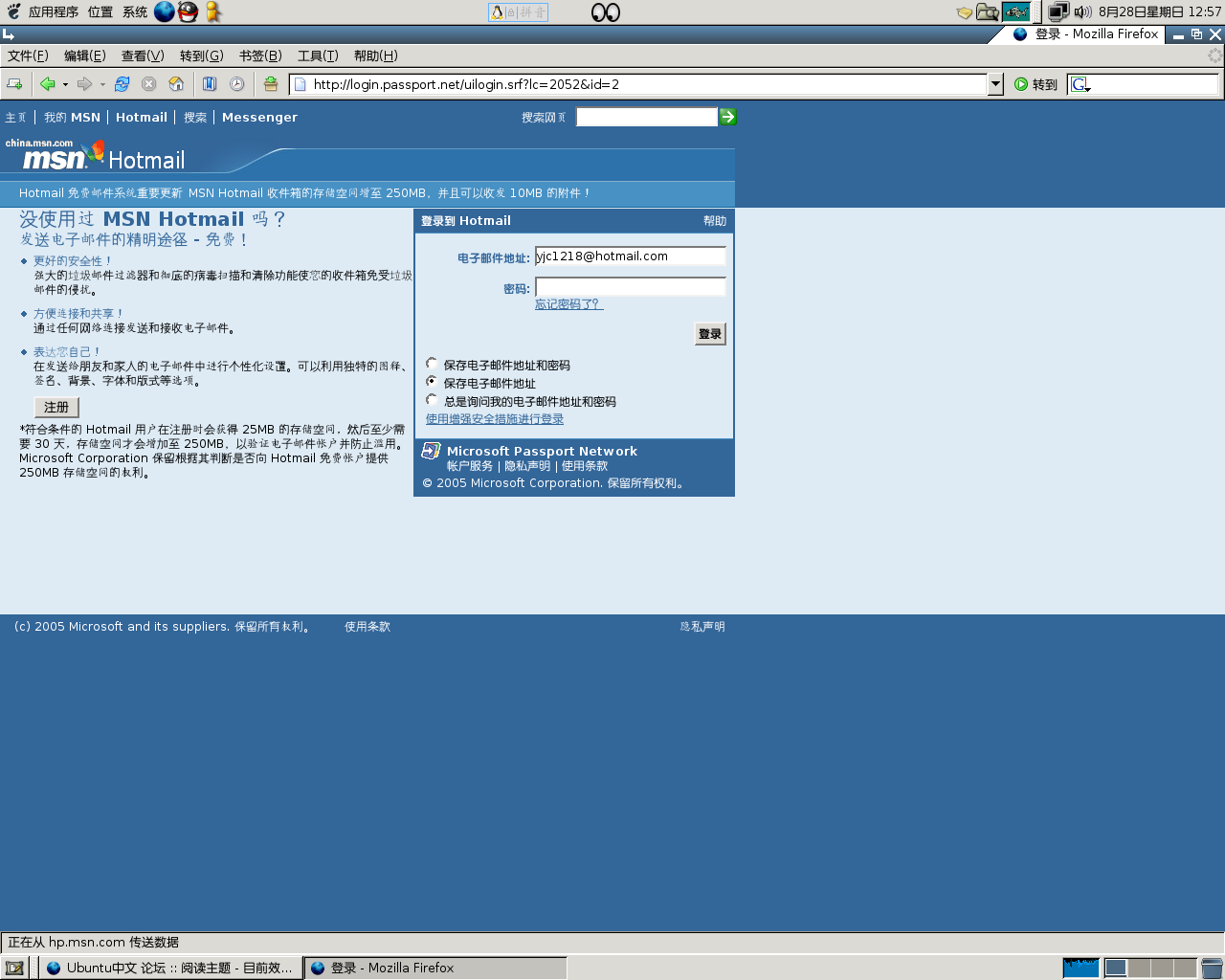Image resolution: width=1225 pixels, height=980 pixels.
Task: Stop page loading with the Stop icon
Action: 148,84
